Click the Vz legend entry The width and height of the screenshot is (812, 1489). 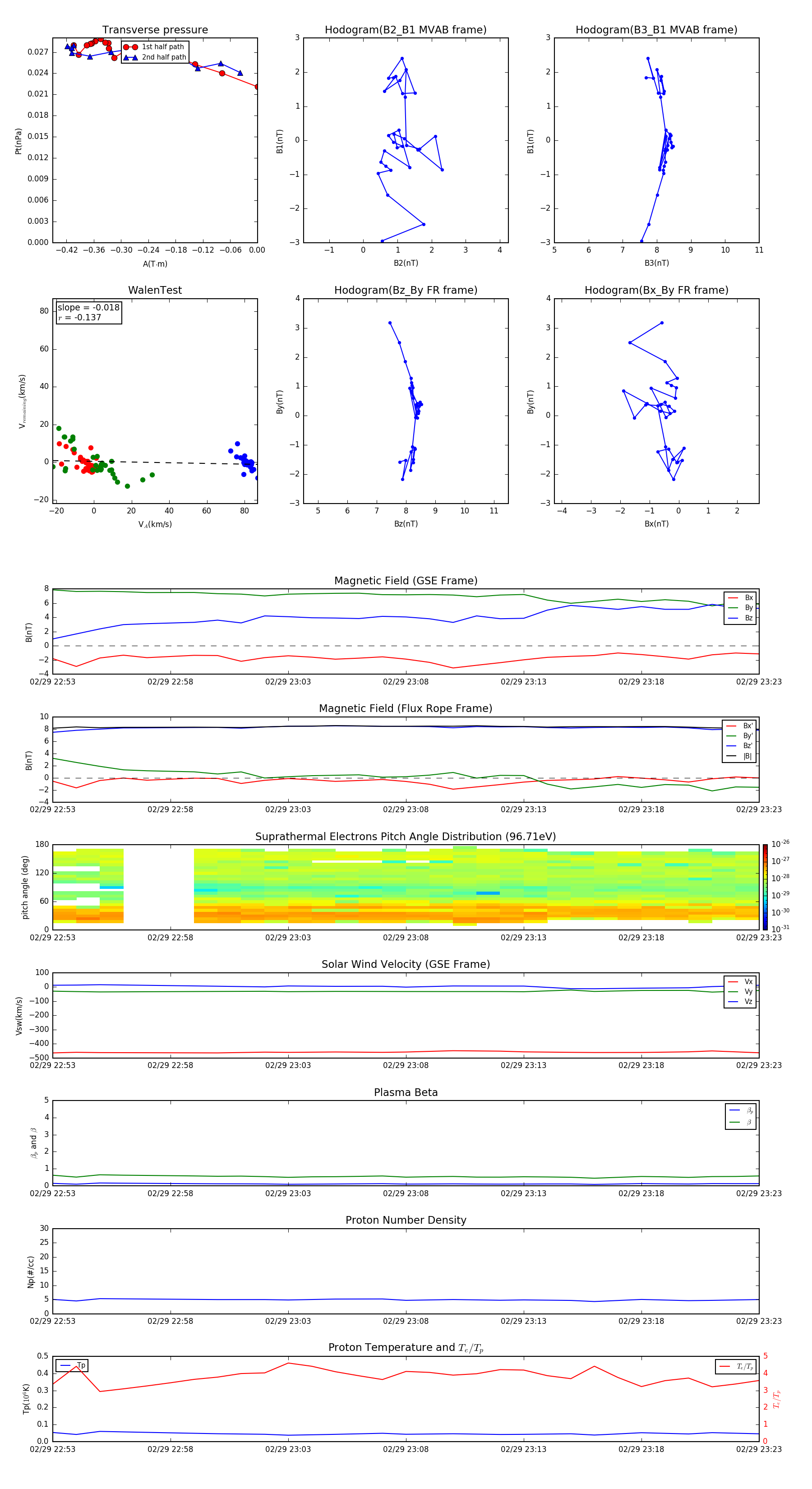740,1002
